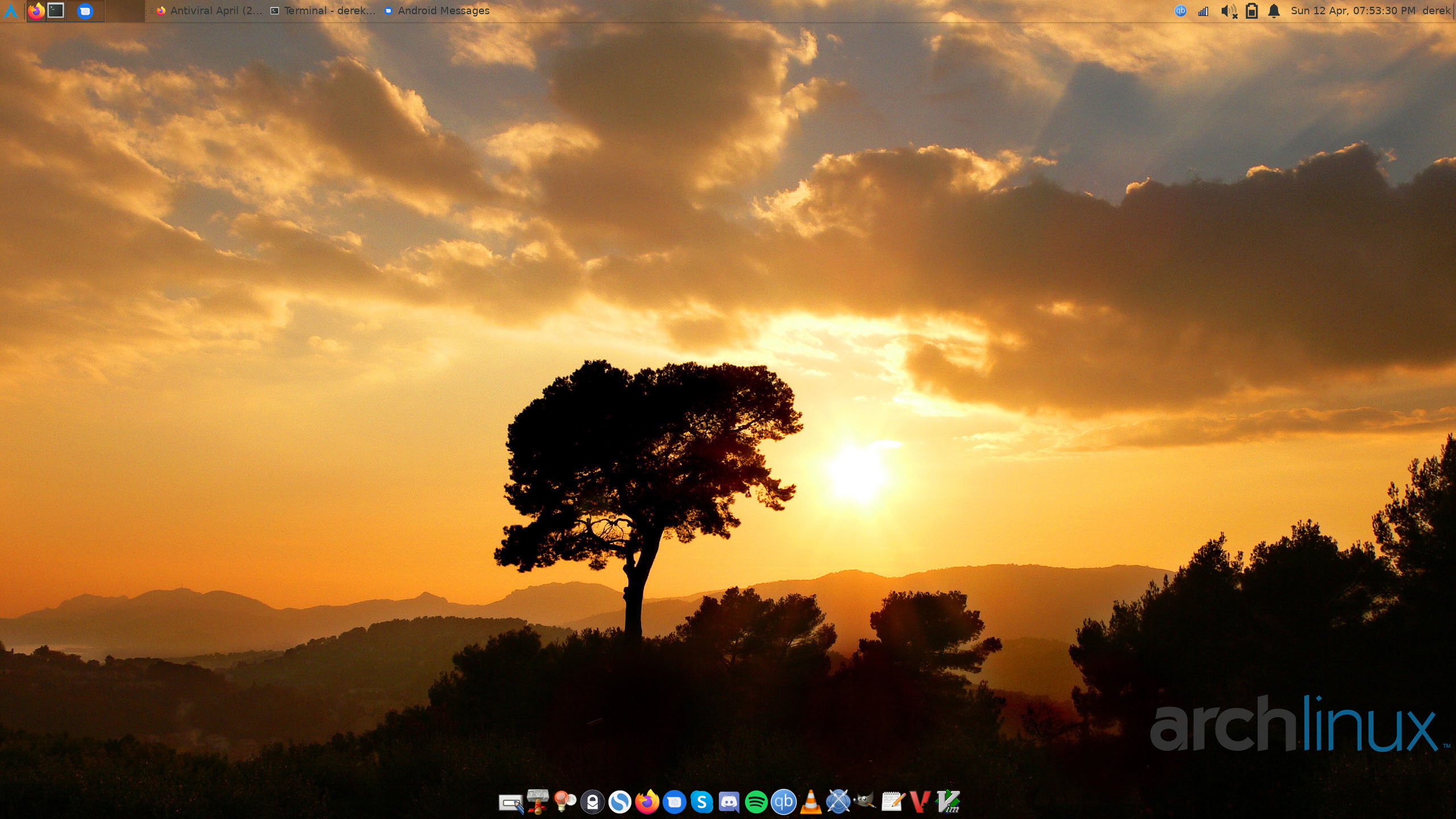Launch VLC media player from the dock

pos(810,803)
